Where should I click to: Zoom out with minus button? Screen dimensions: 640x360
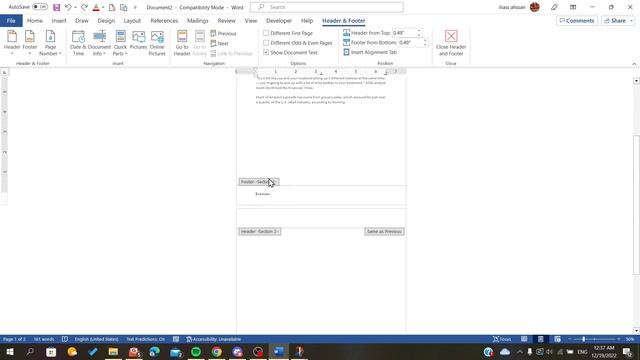coord(569,339)
